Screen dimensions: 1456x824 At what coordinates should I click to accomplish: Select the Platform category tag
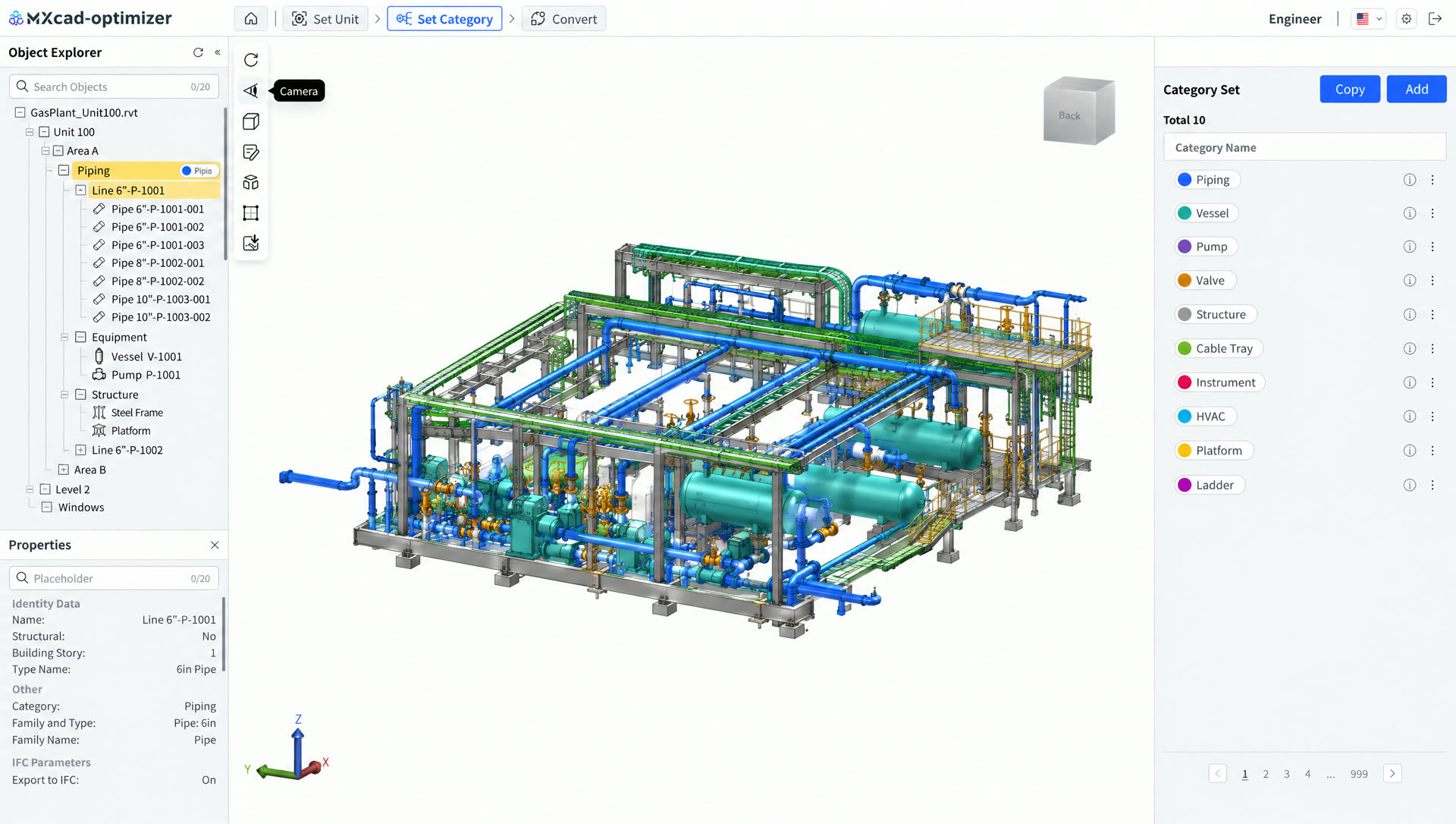point(1214,451)
